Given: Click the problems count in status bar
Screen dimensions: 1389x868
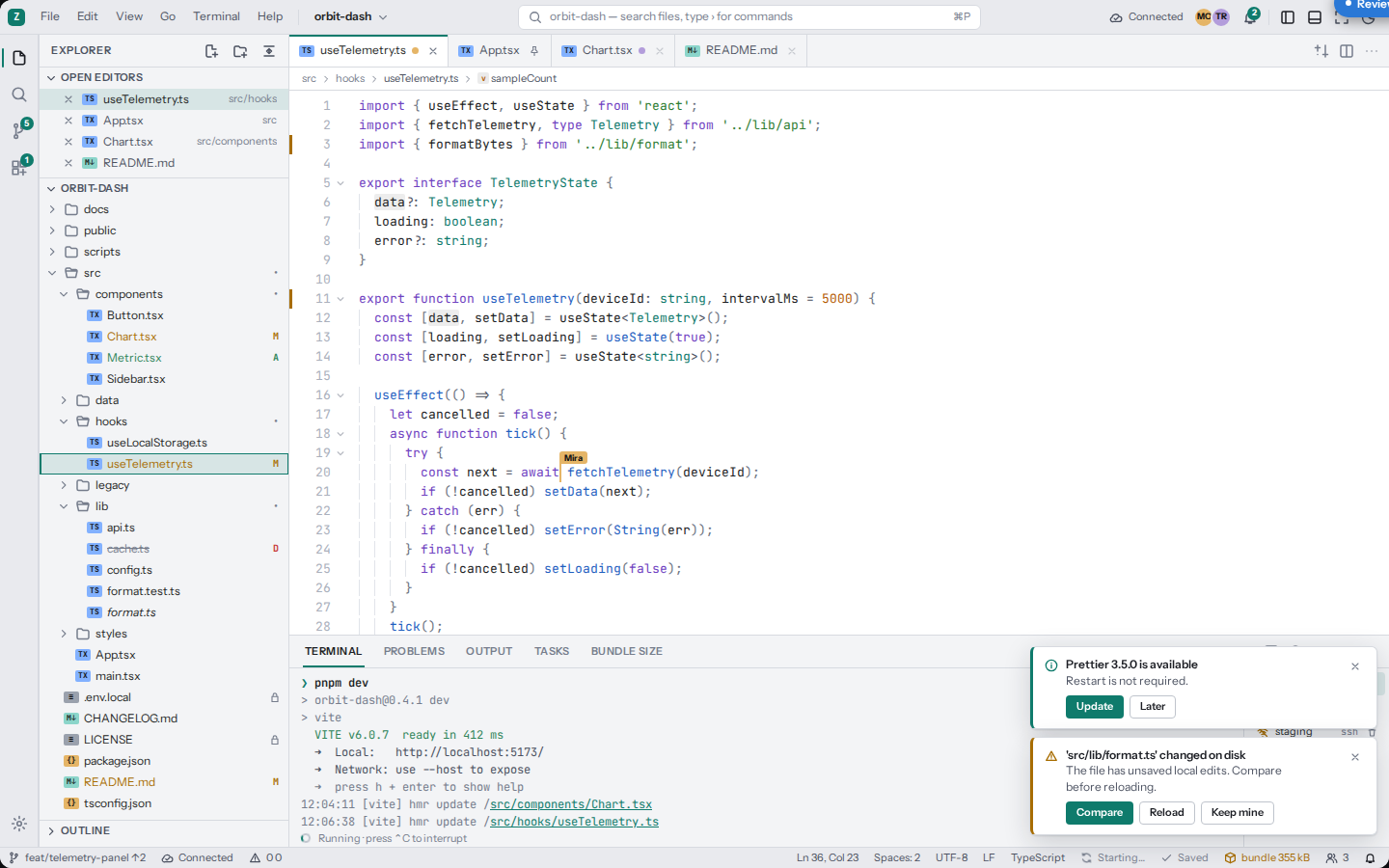Looking at the screenshot, I should pos(265,857).
